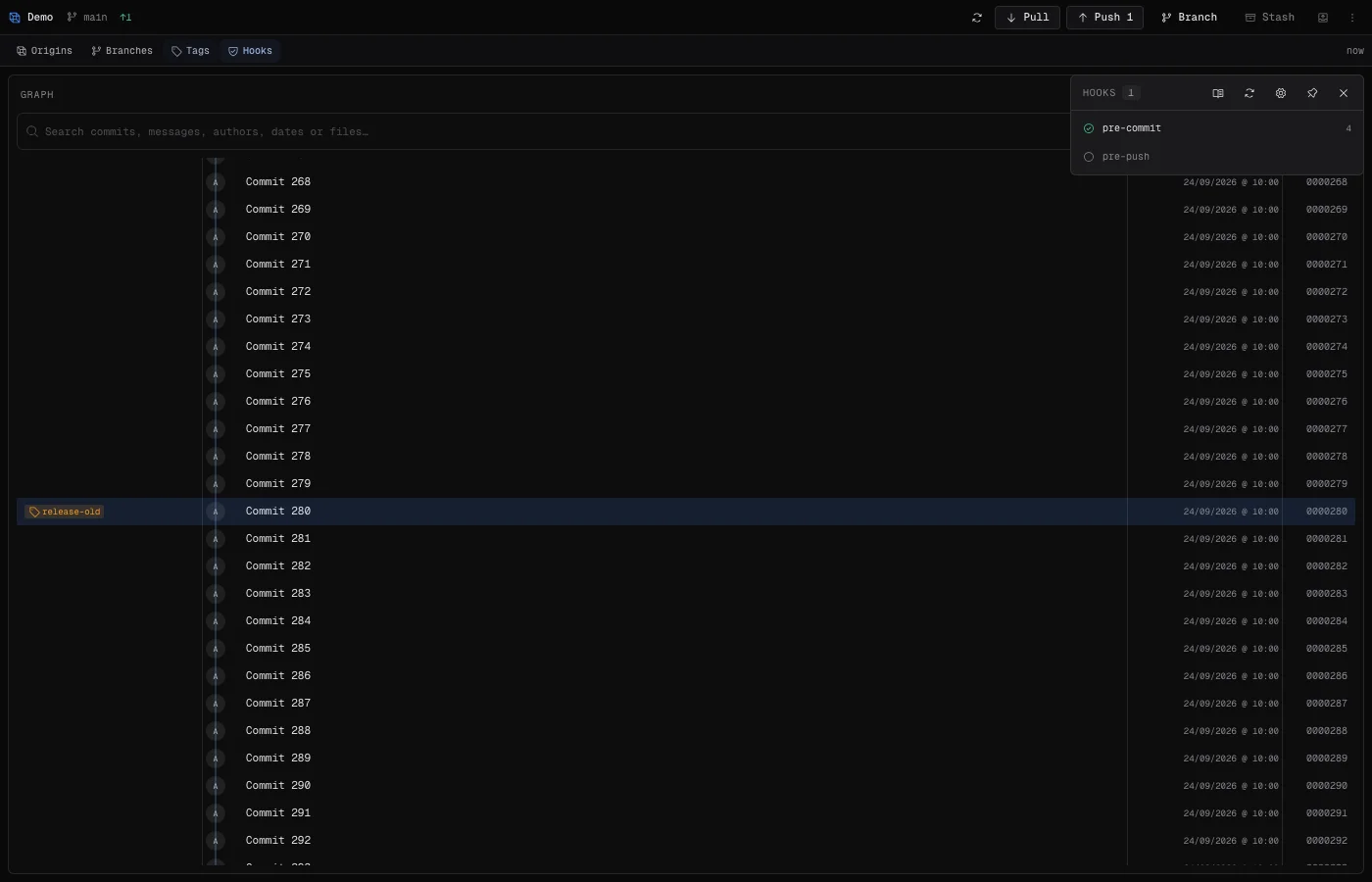Click the archive-tray icon beside Stash

pyautogui.click(x=1323, y=18)
